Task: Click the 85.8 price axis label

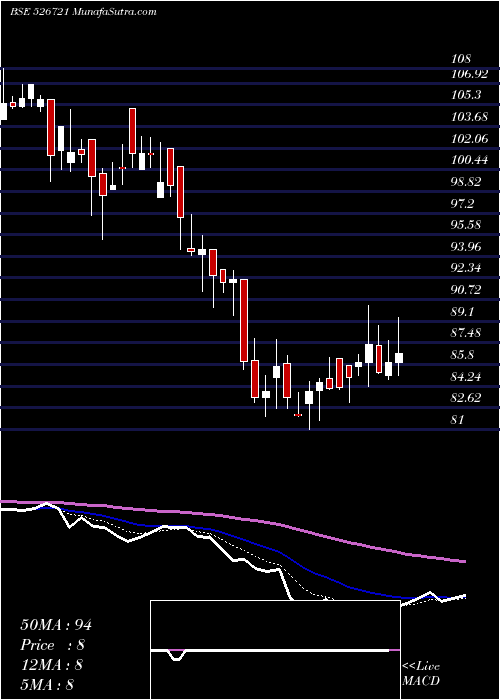Action: 464,355
